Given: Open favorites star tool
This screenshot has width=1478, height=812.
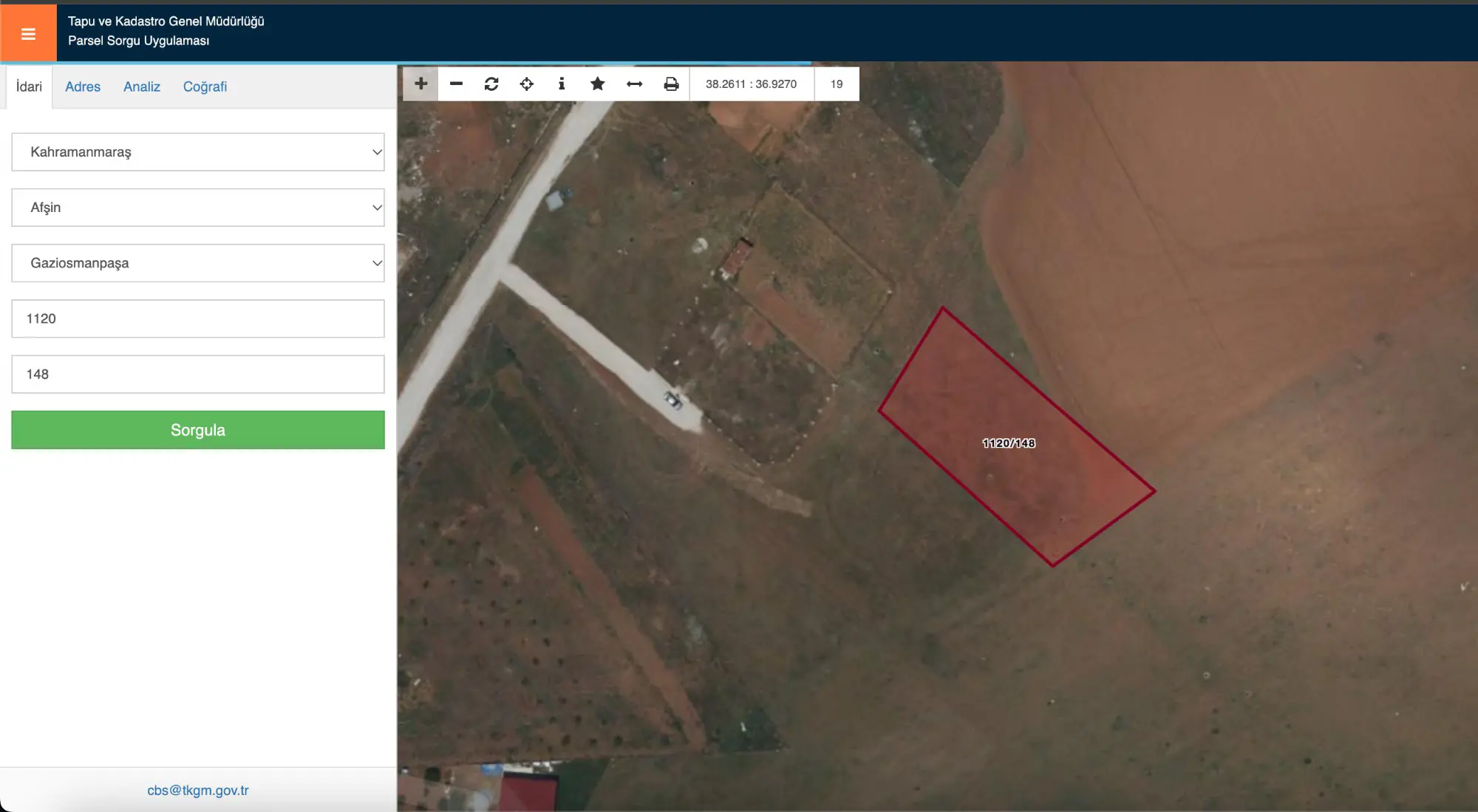Looking at the screenshot, I should click(x=598, y=83).
